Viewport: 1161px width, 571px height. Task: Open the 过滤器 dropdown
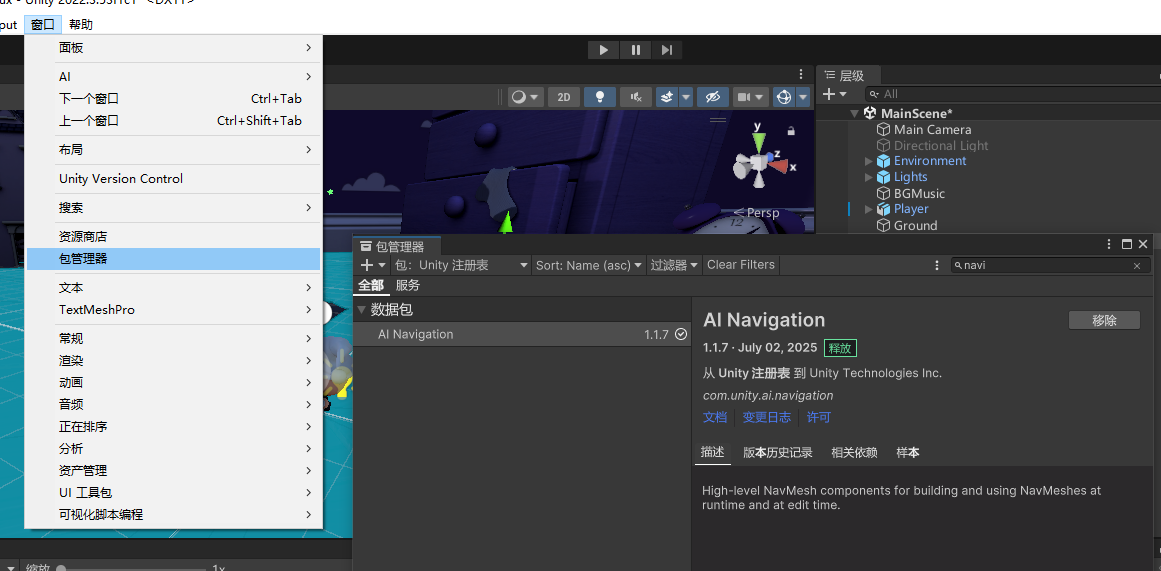click(x=675, y=264)
